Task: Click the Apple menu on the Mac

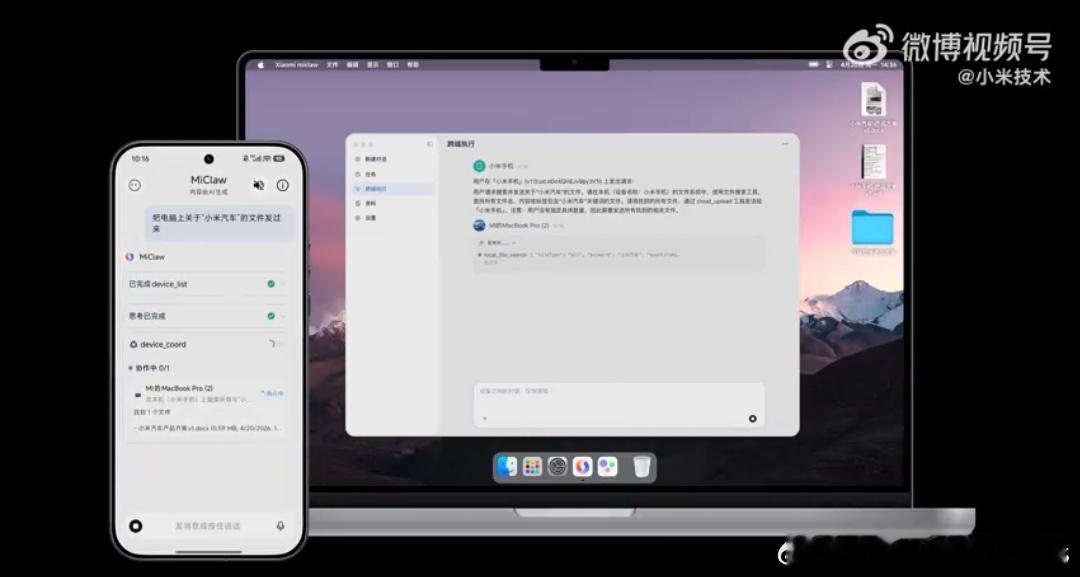Action: click(x=260, y=65)
